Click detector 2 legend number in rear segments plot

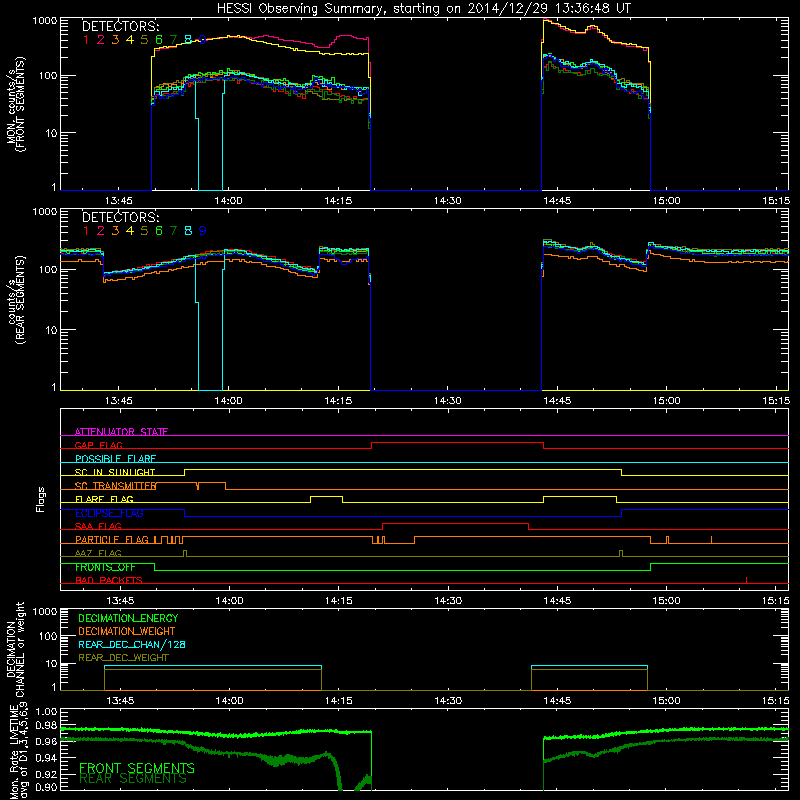[101, 231]
